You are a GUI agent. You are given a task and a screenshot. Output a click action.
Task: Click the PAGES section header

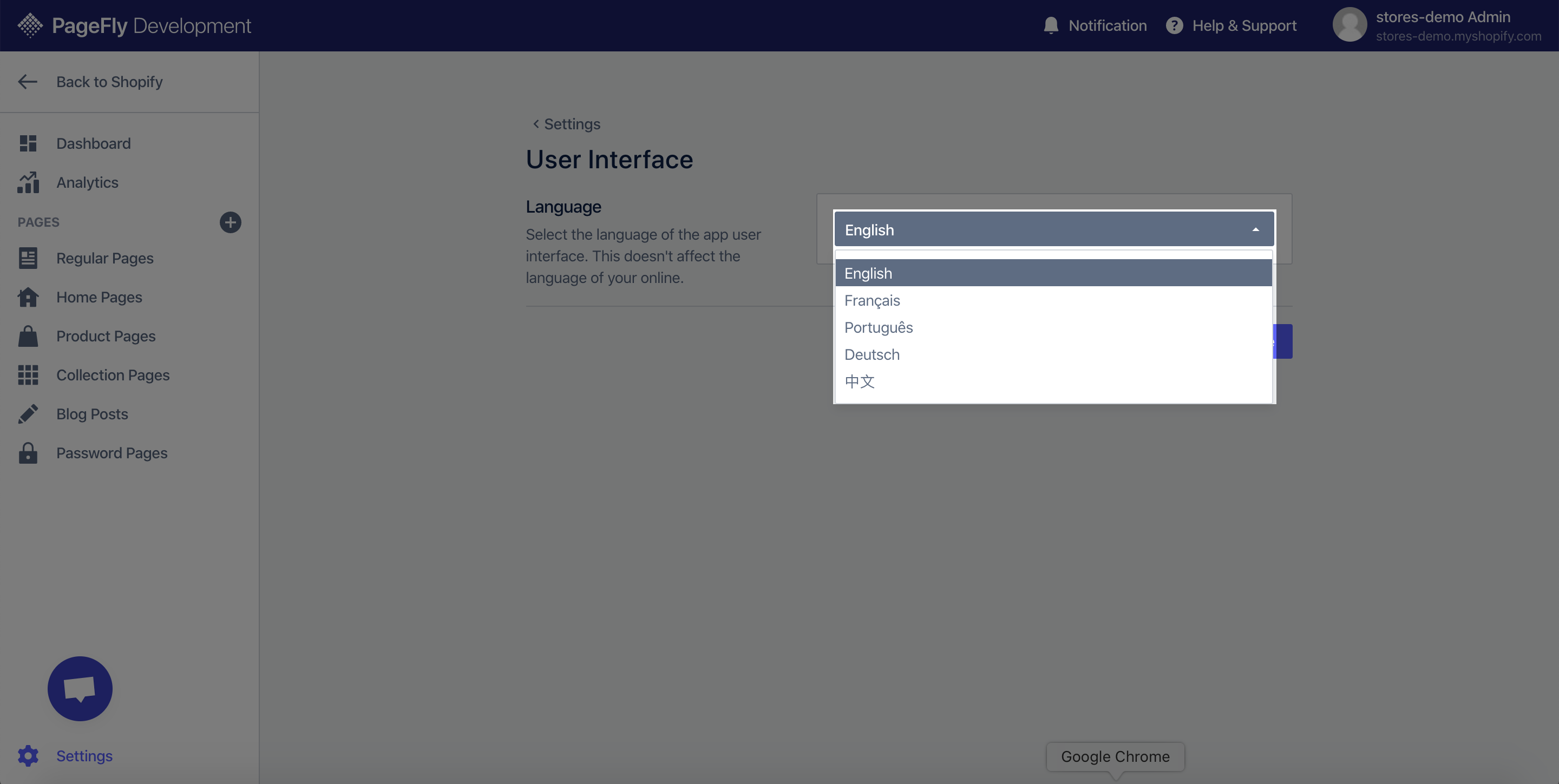(38, 222)
